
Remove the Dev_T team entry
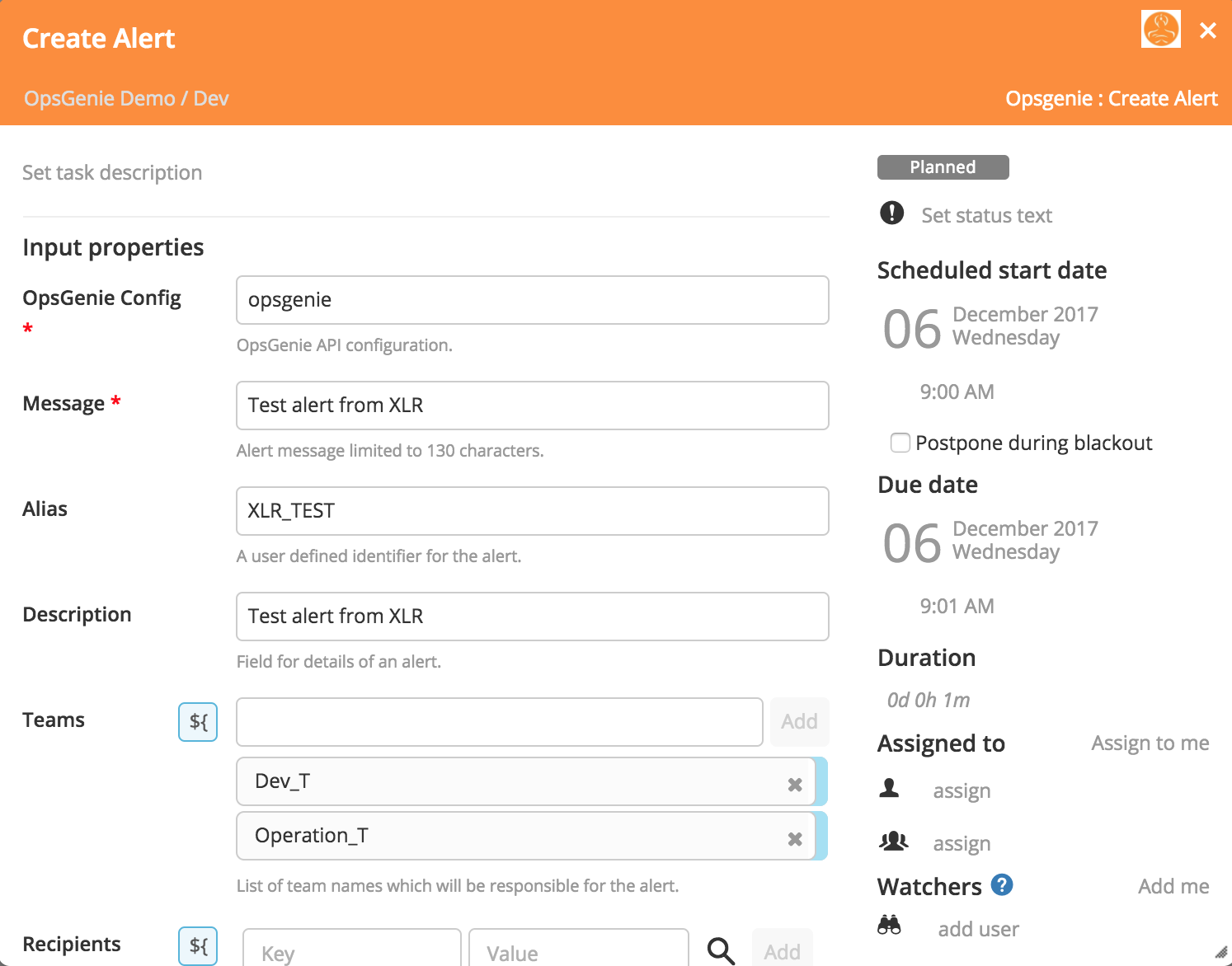(x=795, y=785)
